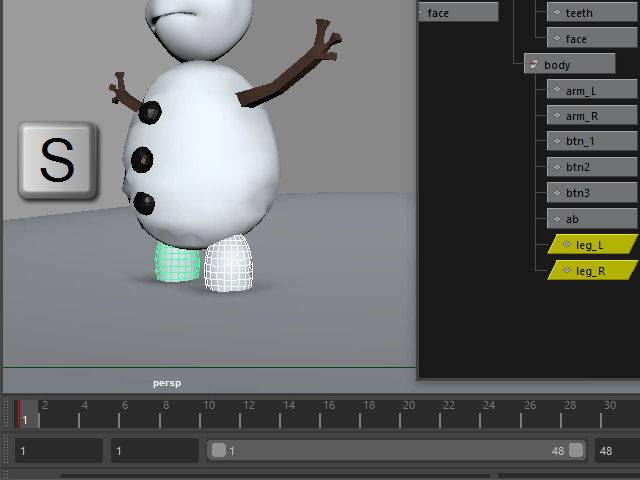Click the group icon on the body node
Screen dimensions: 640x480
click(x=534, y=64)
